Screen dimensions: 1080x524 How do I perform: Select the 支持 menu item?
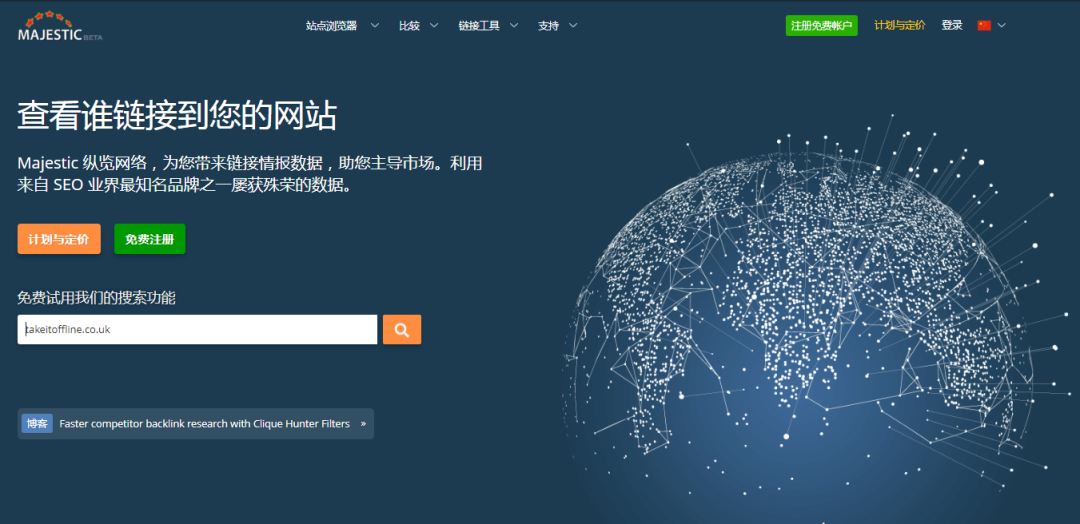pyautogui.click(x=548, y=26)
